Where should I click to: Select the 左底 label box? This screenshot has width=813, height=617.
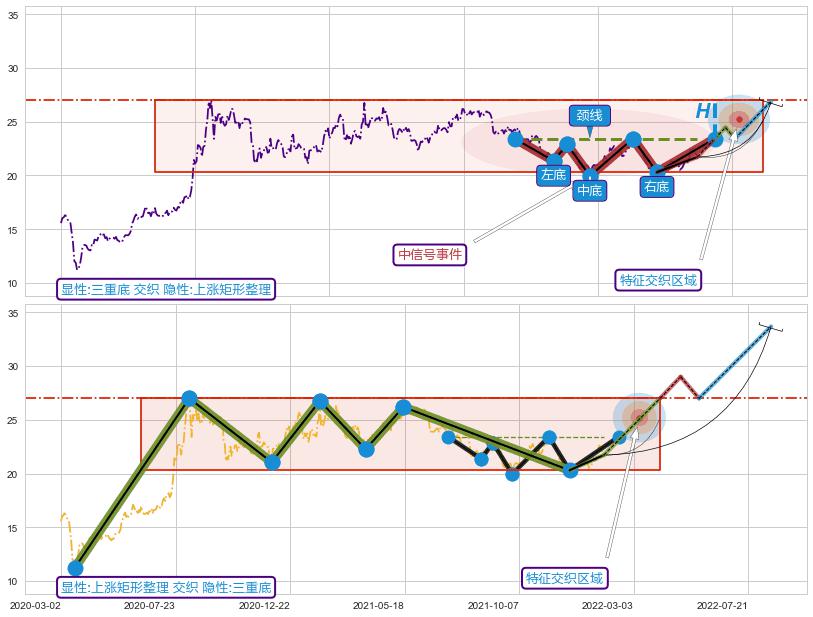coord(553,175)
